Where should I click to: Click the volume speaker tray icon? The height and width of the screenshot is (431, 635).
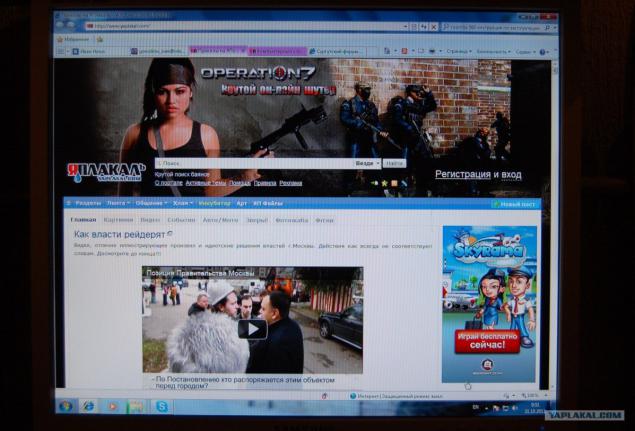[514, 408]
